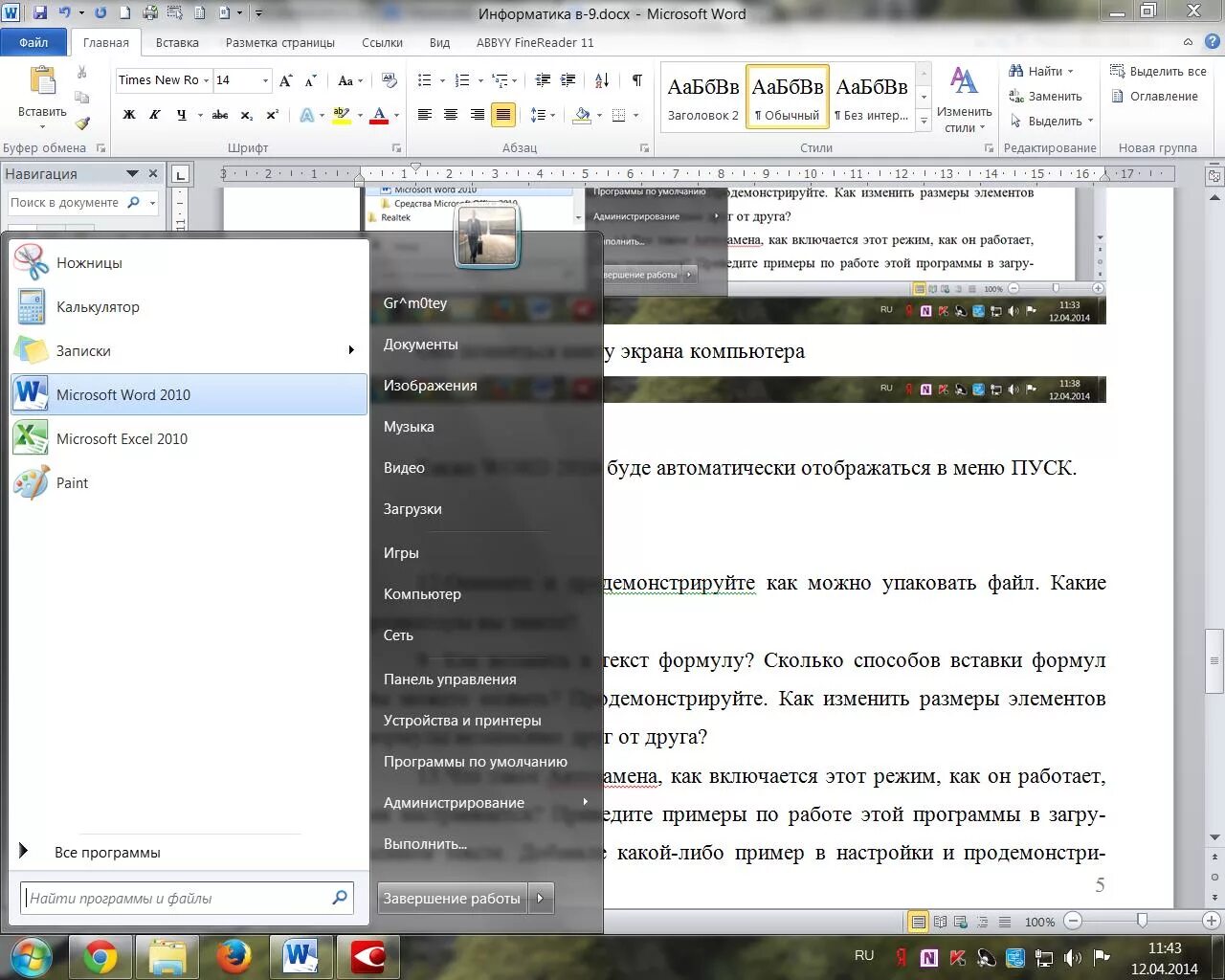Open the Bullets list dropdown arrow

[x=441, y=80]
